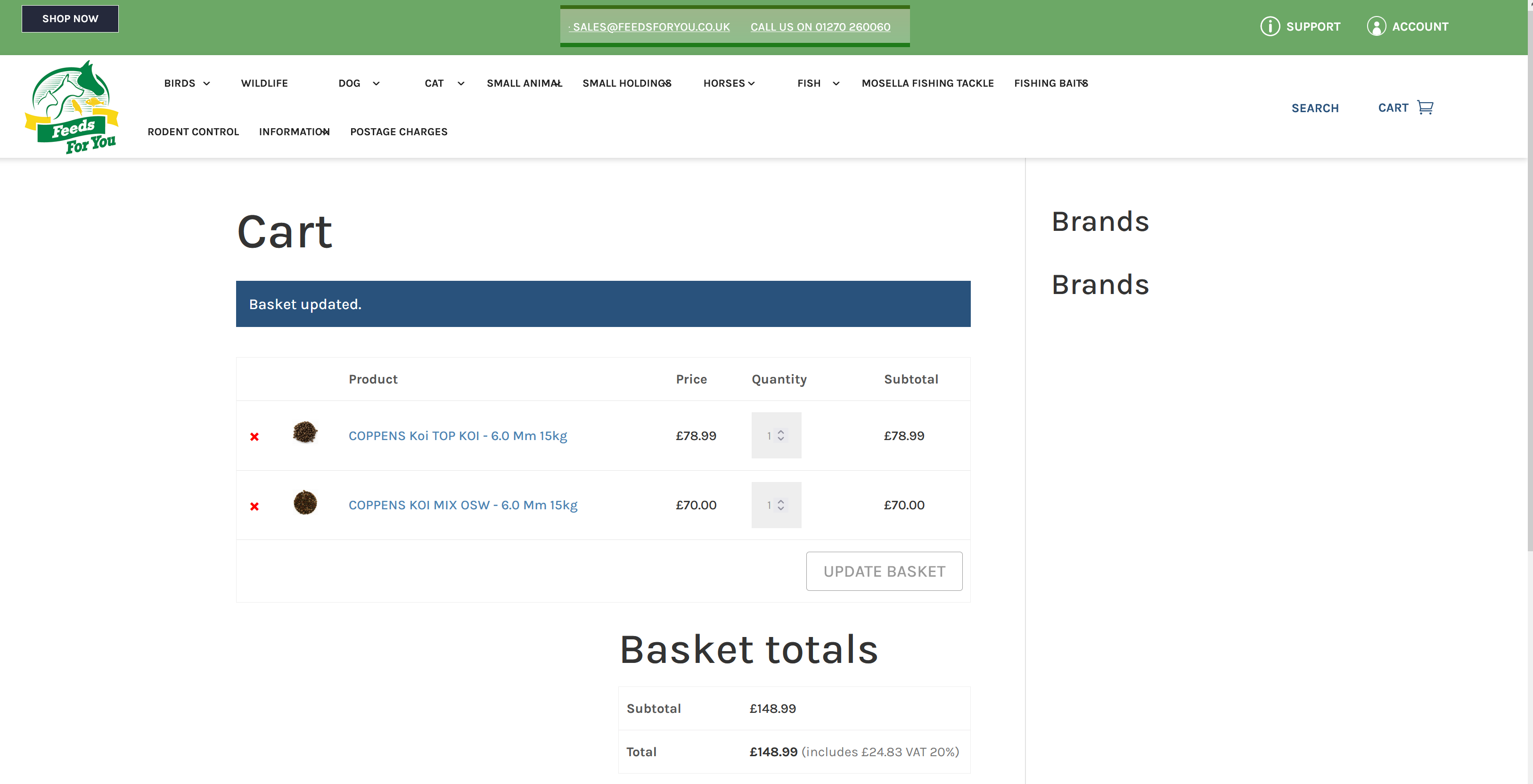Open the shopping cart icon

[1425, 108]
